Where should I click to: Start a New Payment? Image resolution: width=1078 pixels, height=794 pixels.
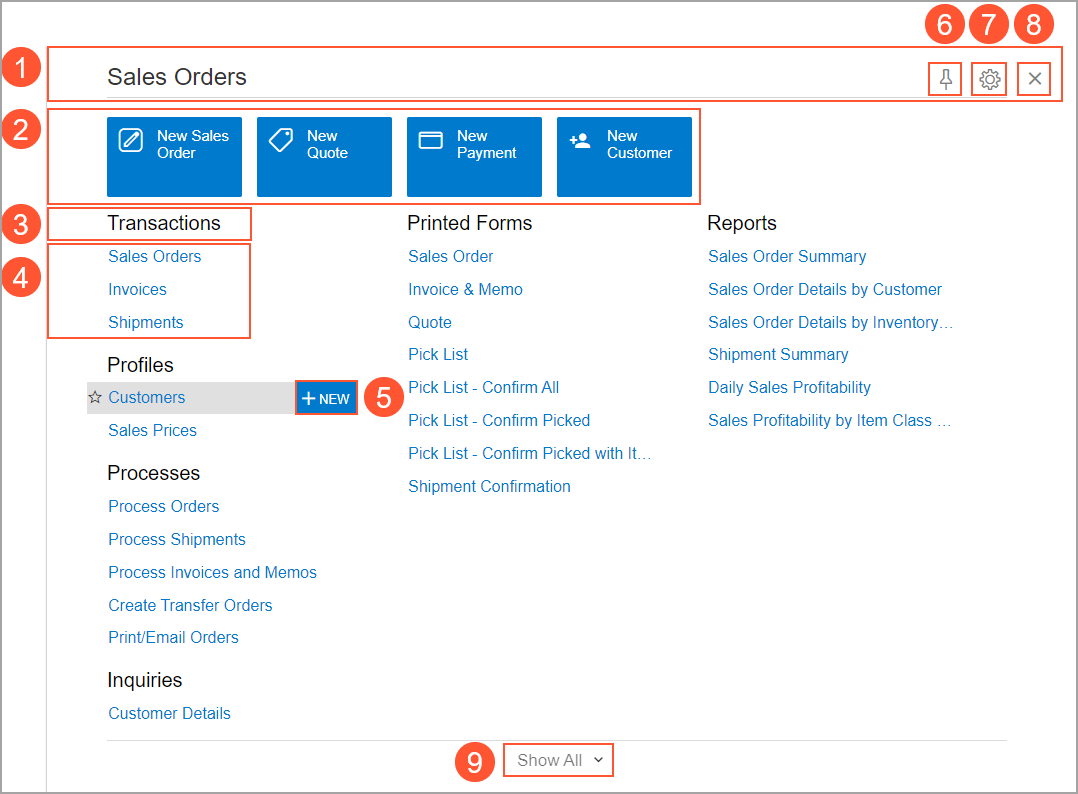[474, 157]
